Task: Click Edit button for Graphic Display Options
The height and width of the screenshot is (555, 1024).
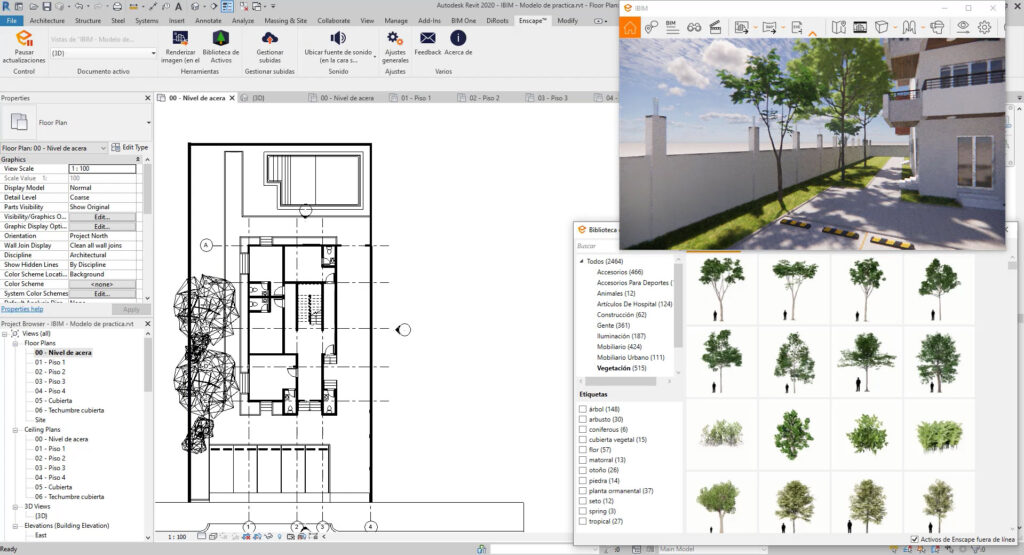Action: 102,227
